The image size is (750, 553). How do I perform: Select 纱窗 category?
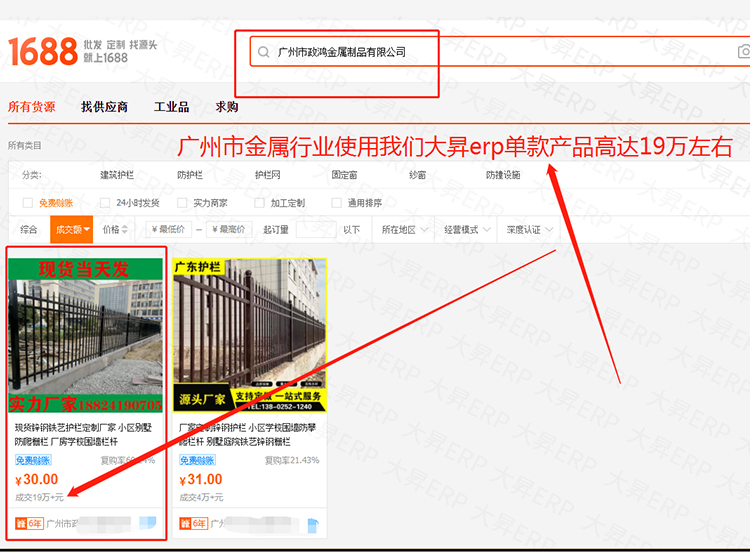click(418, 175)
